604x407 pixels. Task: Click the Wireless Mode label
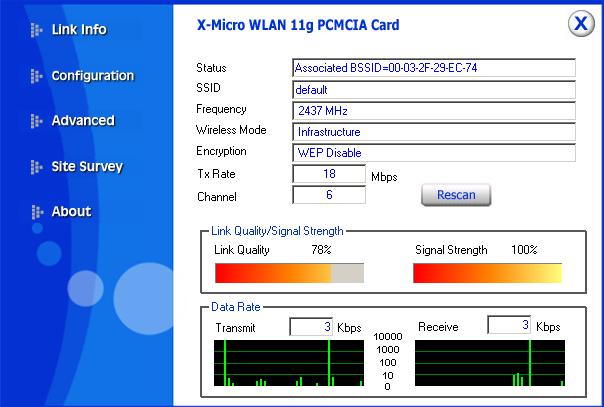click(x=231, y=130)
